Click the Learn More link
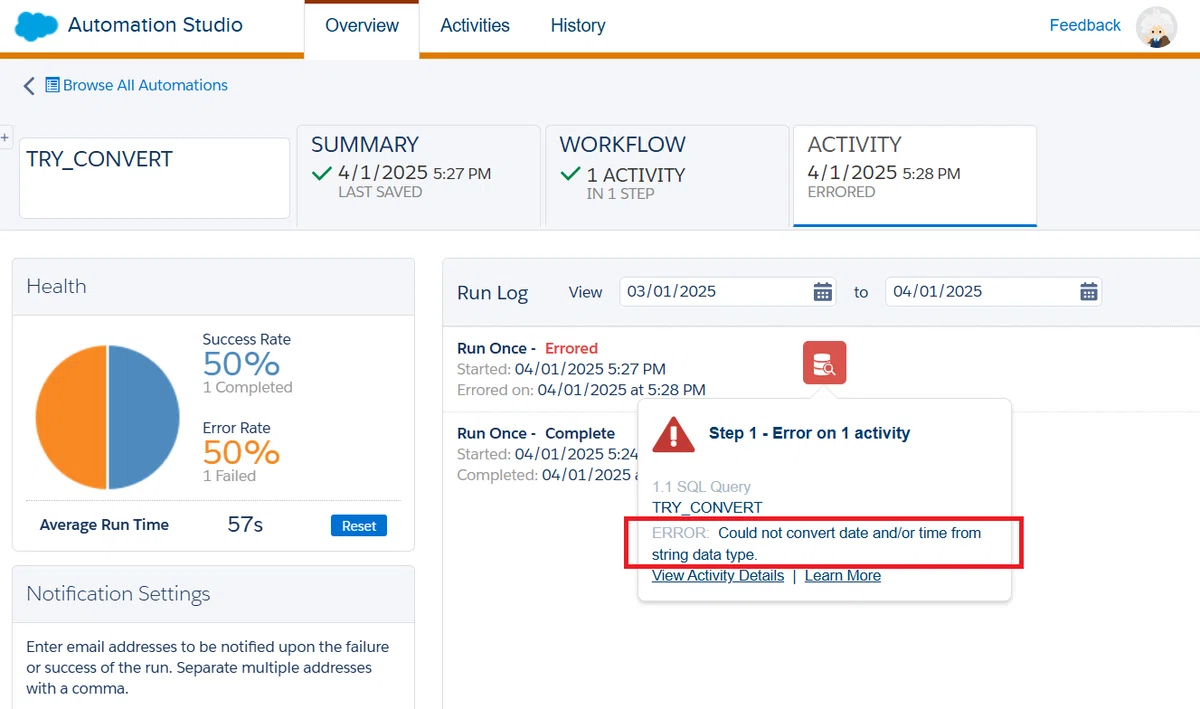This screenshot has width=1200, height=709. (x=843, y=576)
